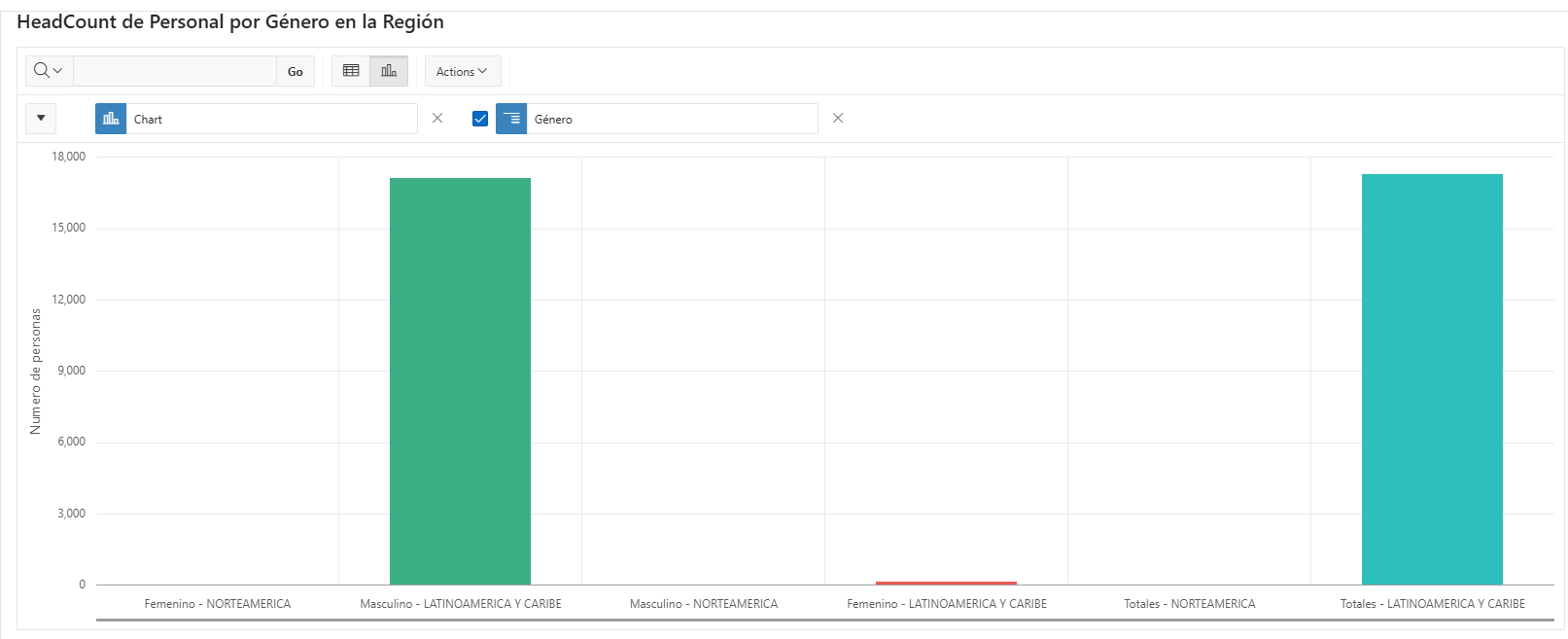Click the Numero de personas axis title
The height and width of the screenshot is (639, 1568).
pyautogui.click(x=36, y=372)
